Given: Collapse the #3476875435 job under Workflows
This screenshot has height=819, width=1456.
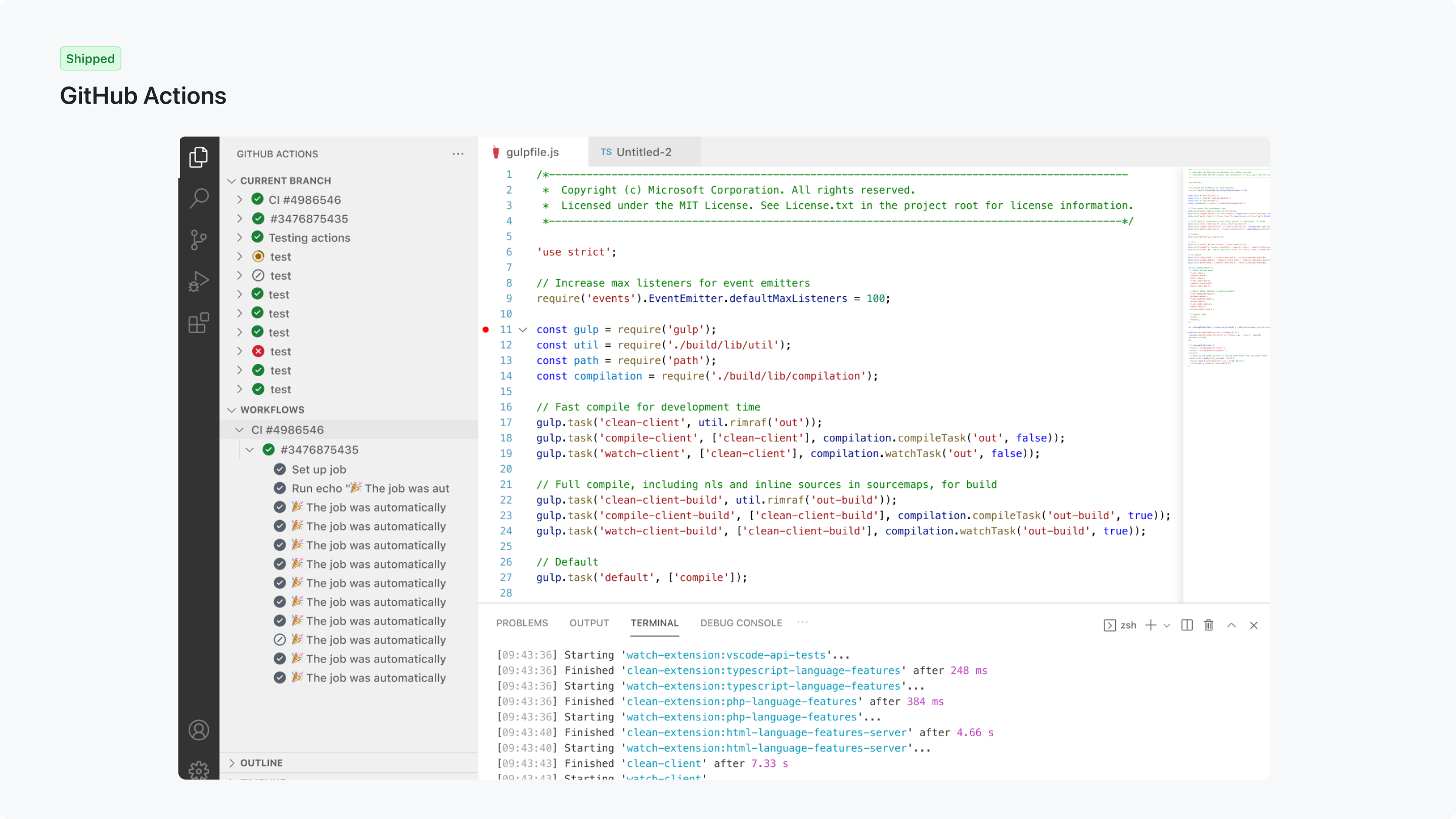Looking at the screenshot, I should click(250, 449).
